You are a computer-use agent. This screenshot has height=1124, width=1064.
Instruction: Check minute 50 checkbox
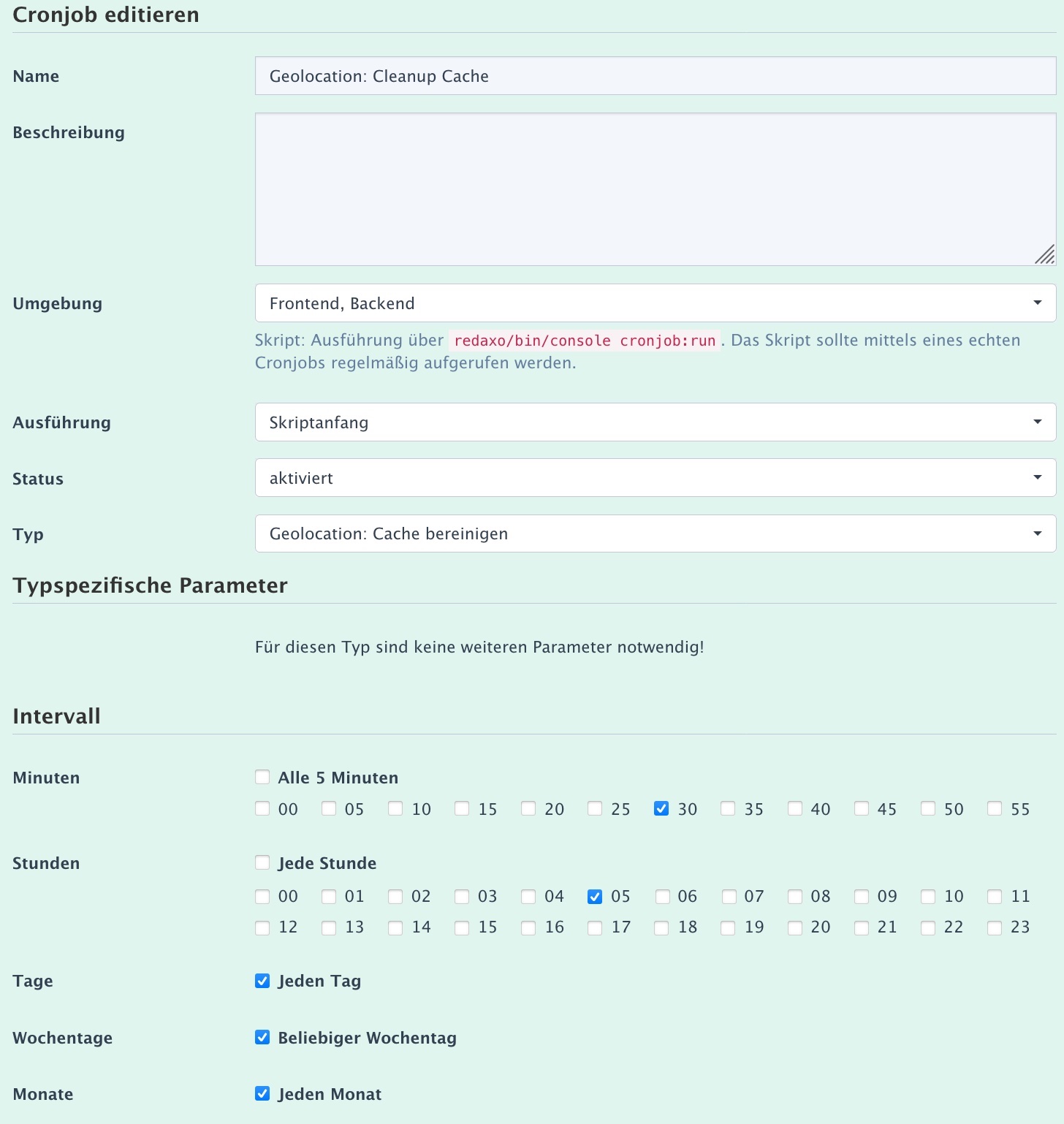click(x=928, y=808)
